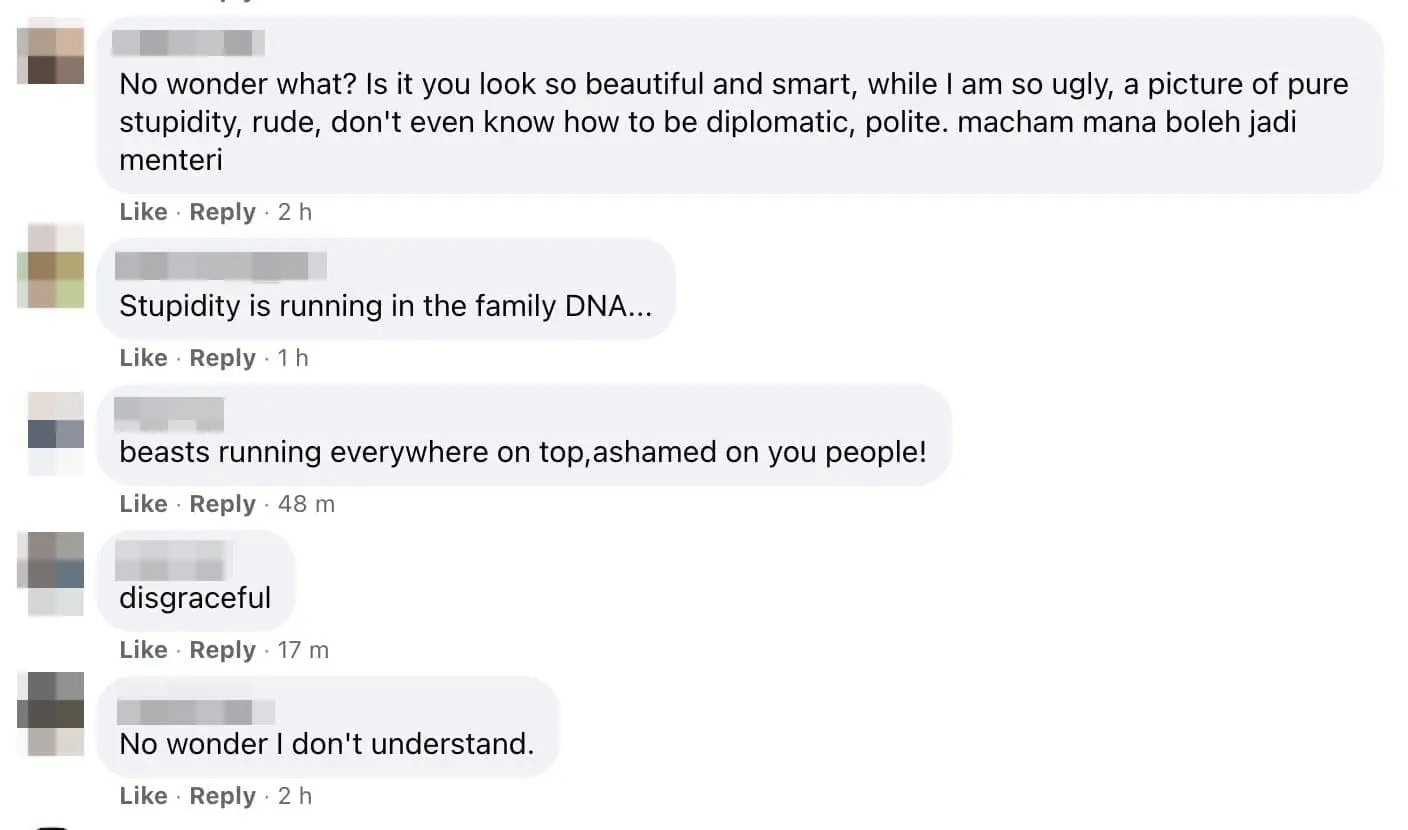Click avatar next to "Stupidity is running" comment
1408x830 pixels.
point(50,266)
